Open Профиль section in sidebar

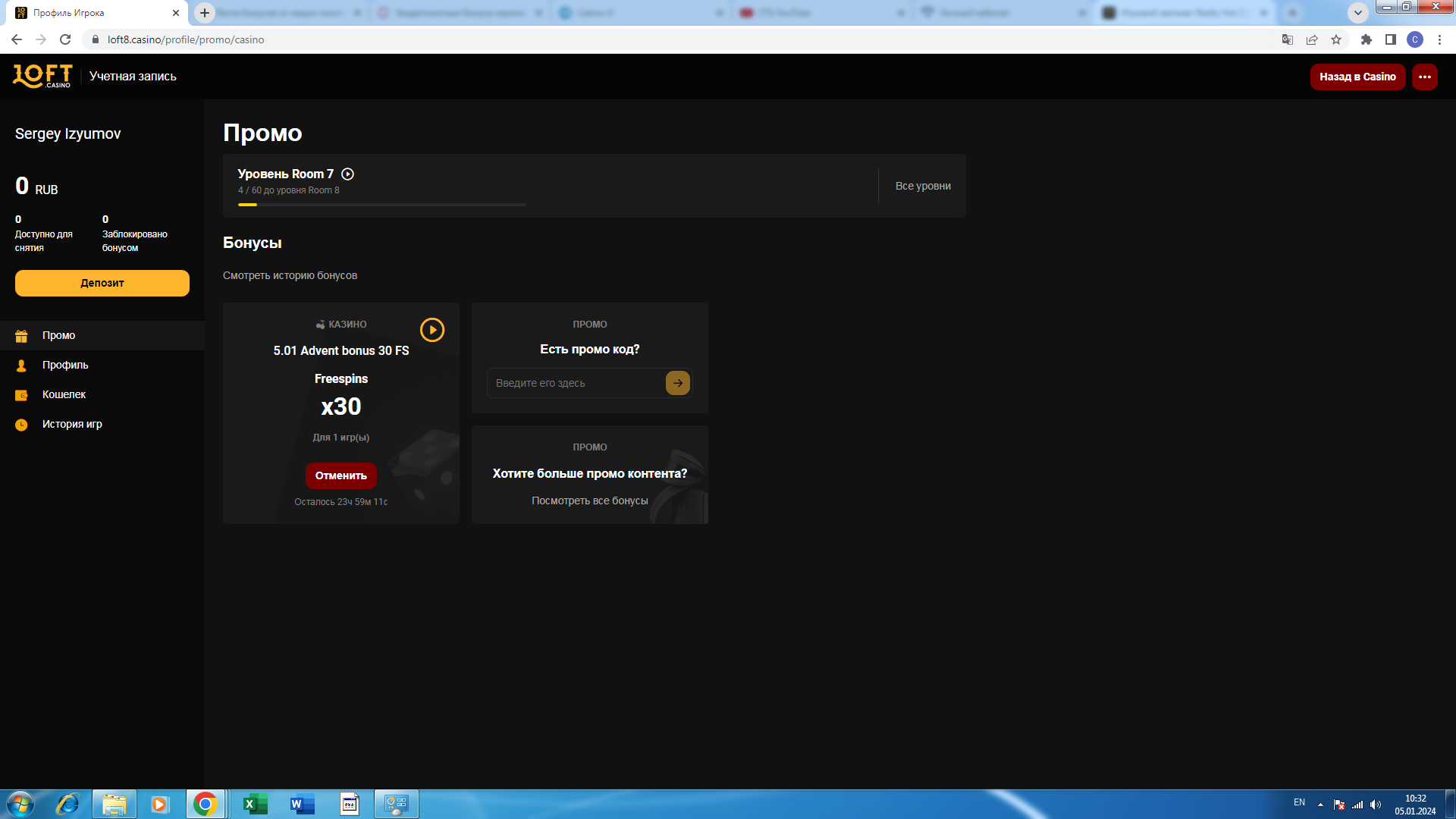(65, 365)
